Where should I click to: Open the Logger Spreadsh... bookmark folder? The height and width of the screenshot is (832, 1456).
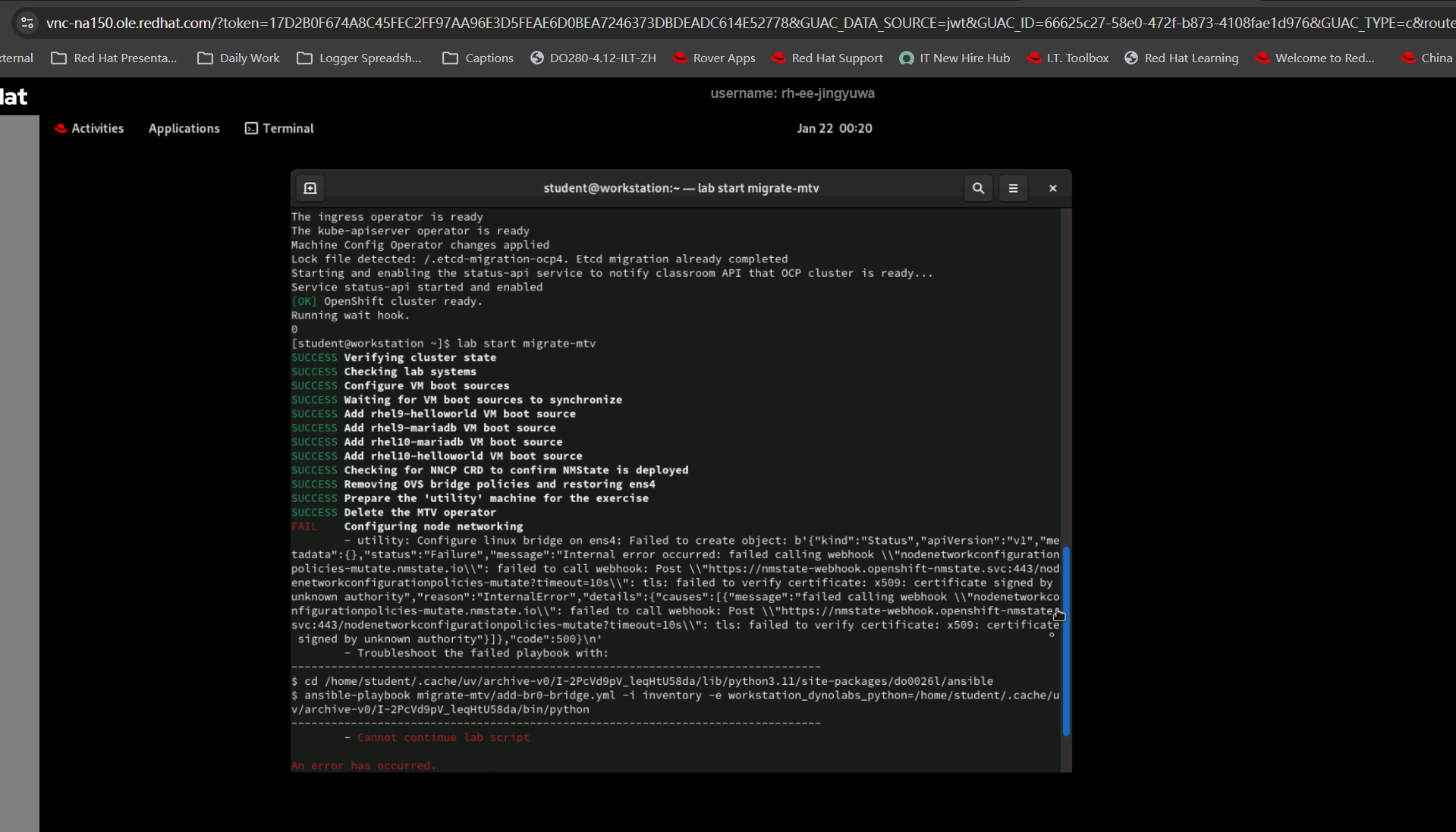[x=359, y=58]
